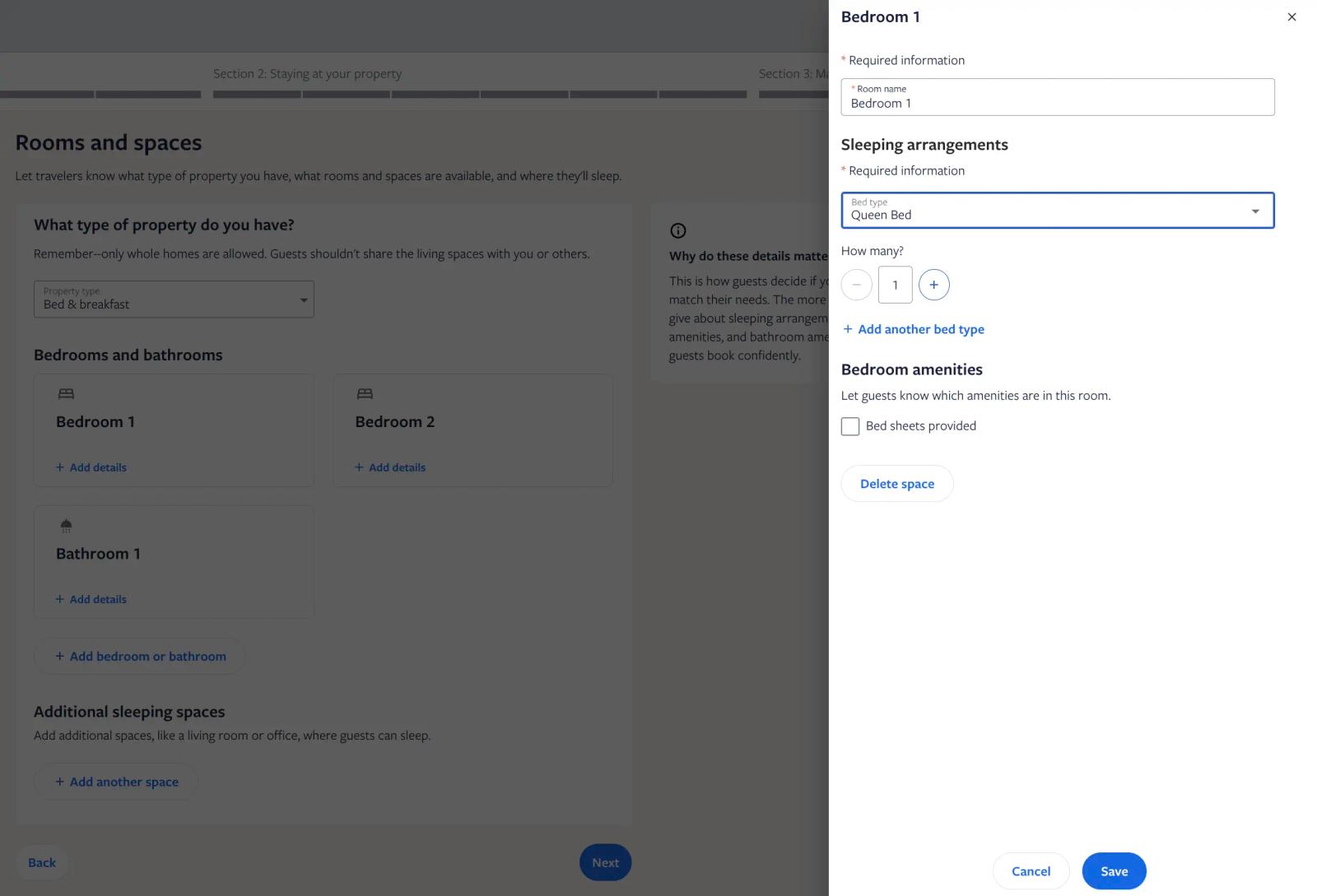This screenshot has height=896, width=1317.
Task: Add details to Bedroom 2 card
Action: [389, 467]
